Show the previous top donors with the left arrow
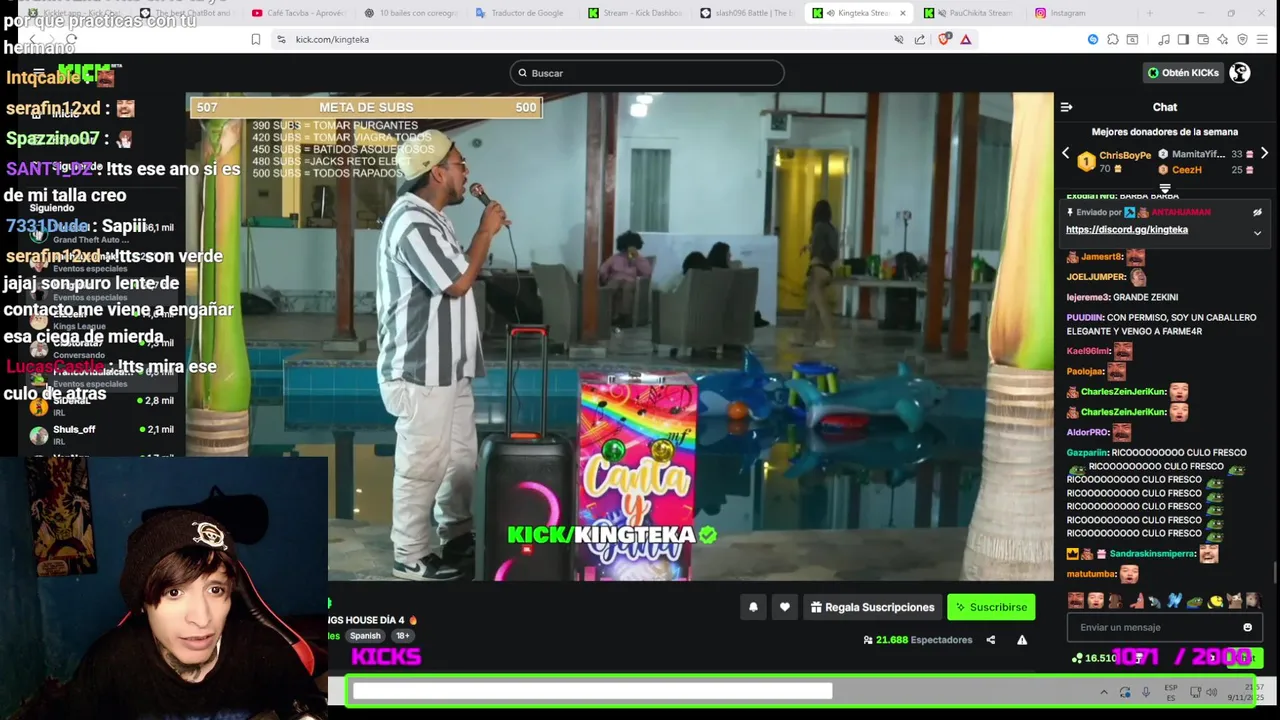1280x720 pixels. (x=1065, y=154)
